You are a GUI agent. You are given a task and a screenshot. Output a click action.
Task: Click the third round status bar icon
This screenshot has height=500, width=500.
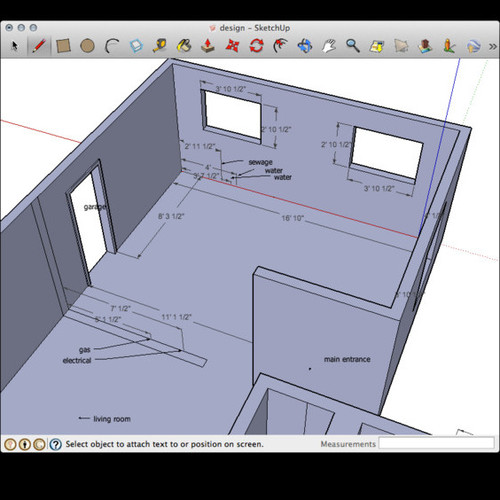(39, 444)
